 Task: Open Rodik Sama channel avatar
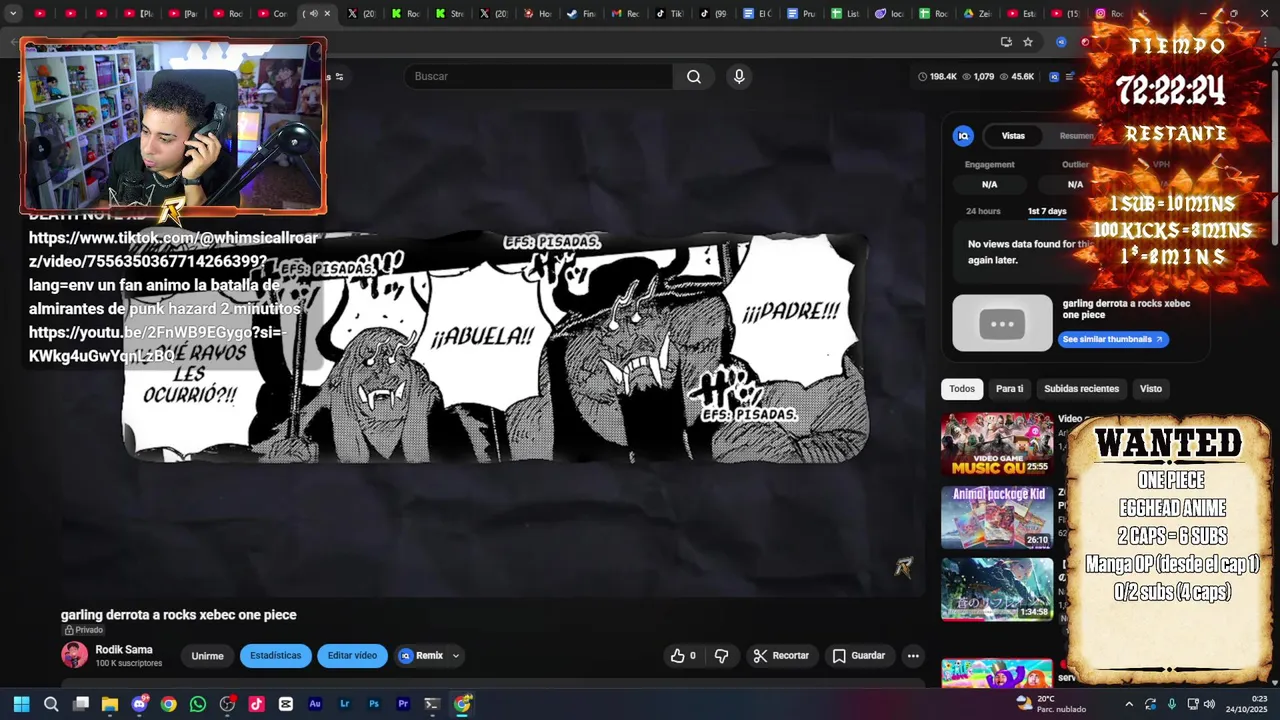click(x=74, y=655)
